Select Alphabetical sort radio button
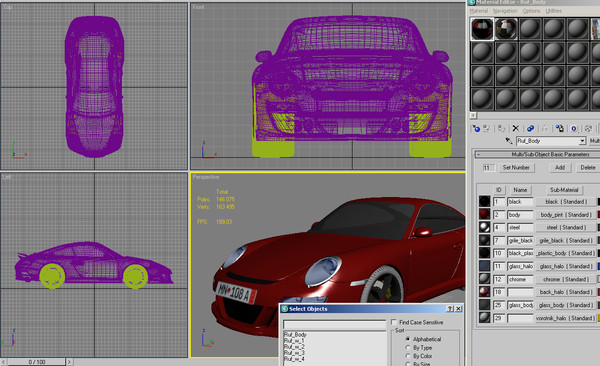This screenshot has width=600, height=366. click(408, 339)
